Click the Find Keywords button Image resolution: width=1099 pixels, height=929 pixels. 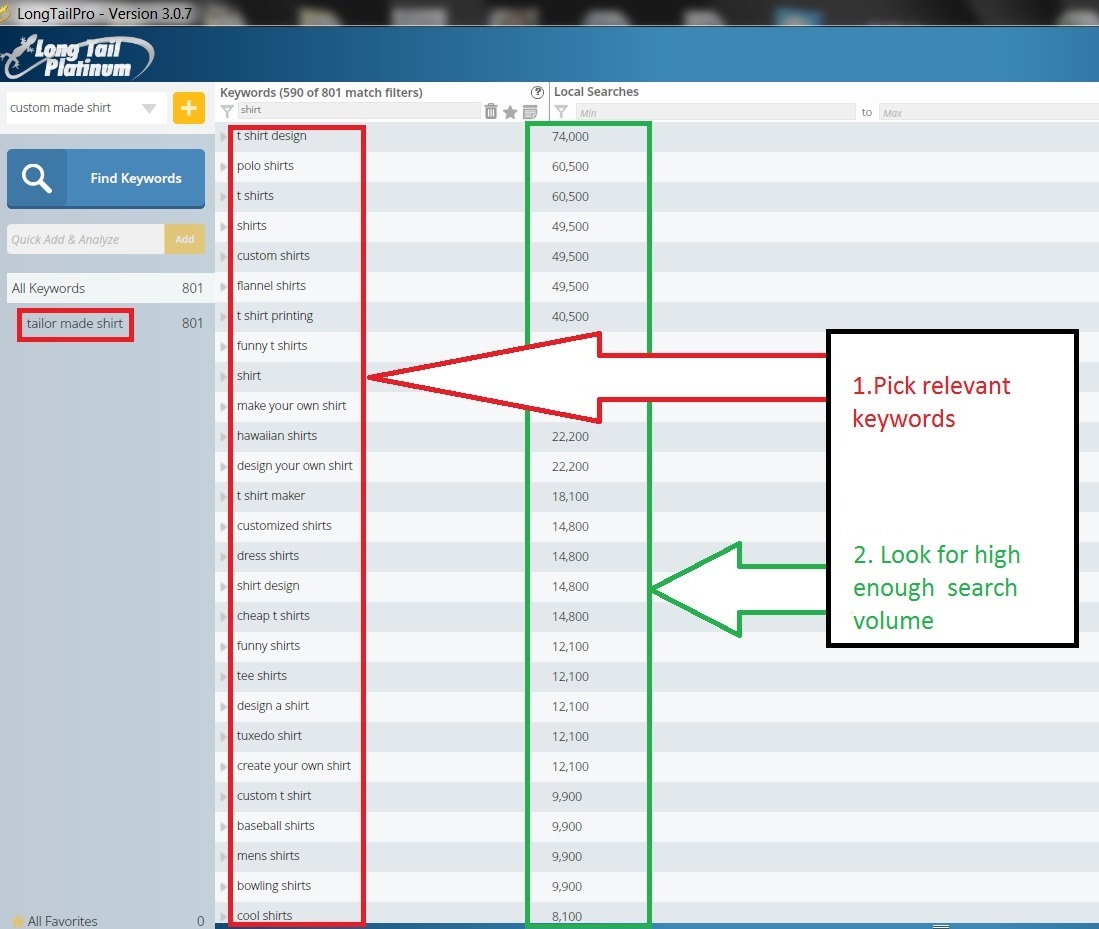tap(106, 178)
